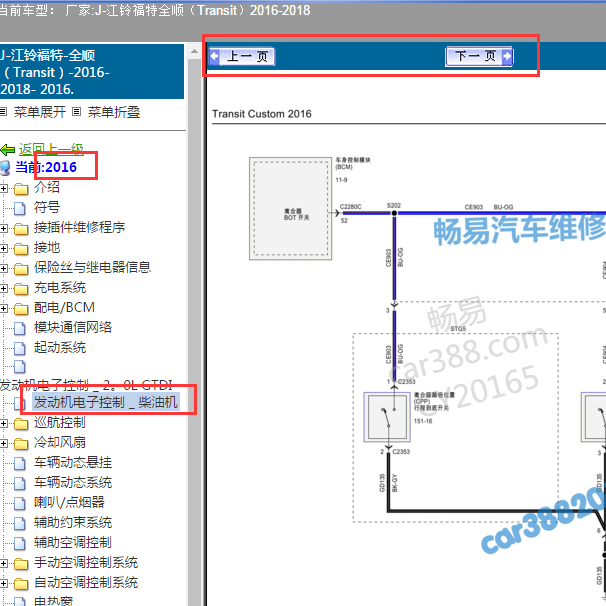This screenshot has height=606, width=606.
Task: Click the 充电系统 folder label
Action: 60,288
